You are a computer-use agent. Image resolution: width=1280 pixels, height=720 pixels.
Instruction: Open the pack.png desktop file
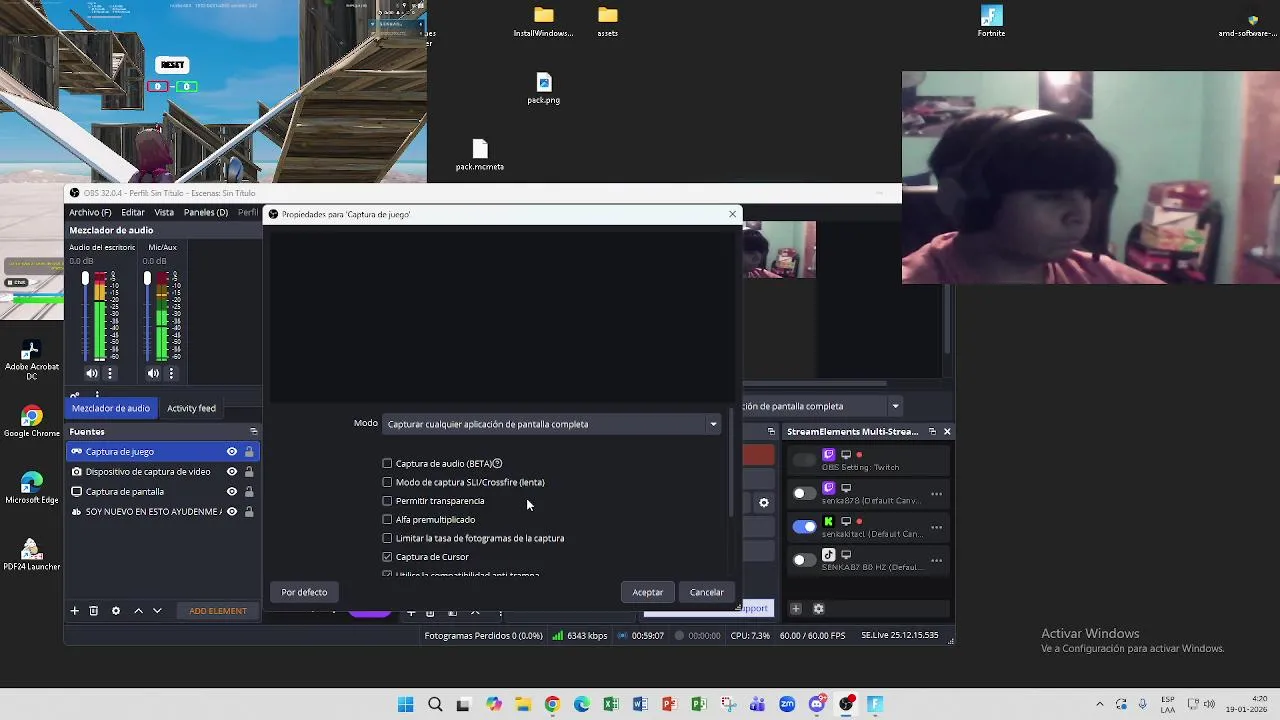[543, 88]
